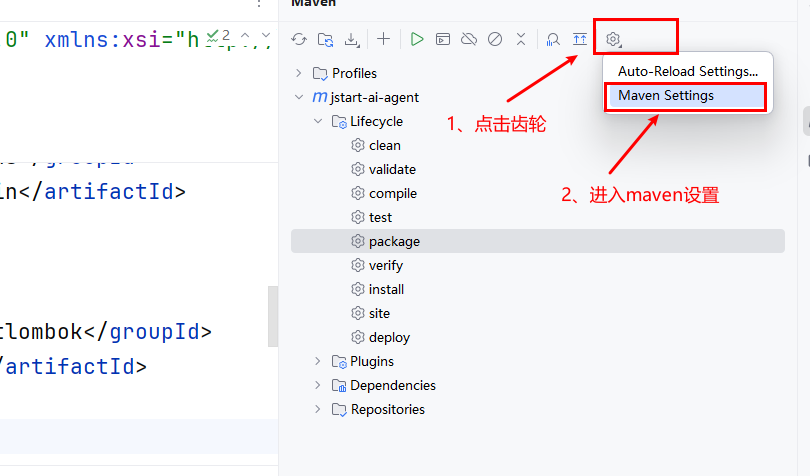Show dependencies diagram toolbar icon

point(580,39)
